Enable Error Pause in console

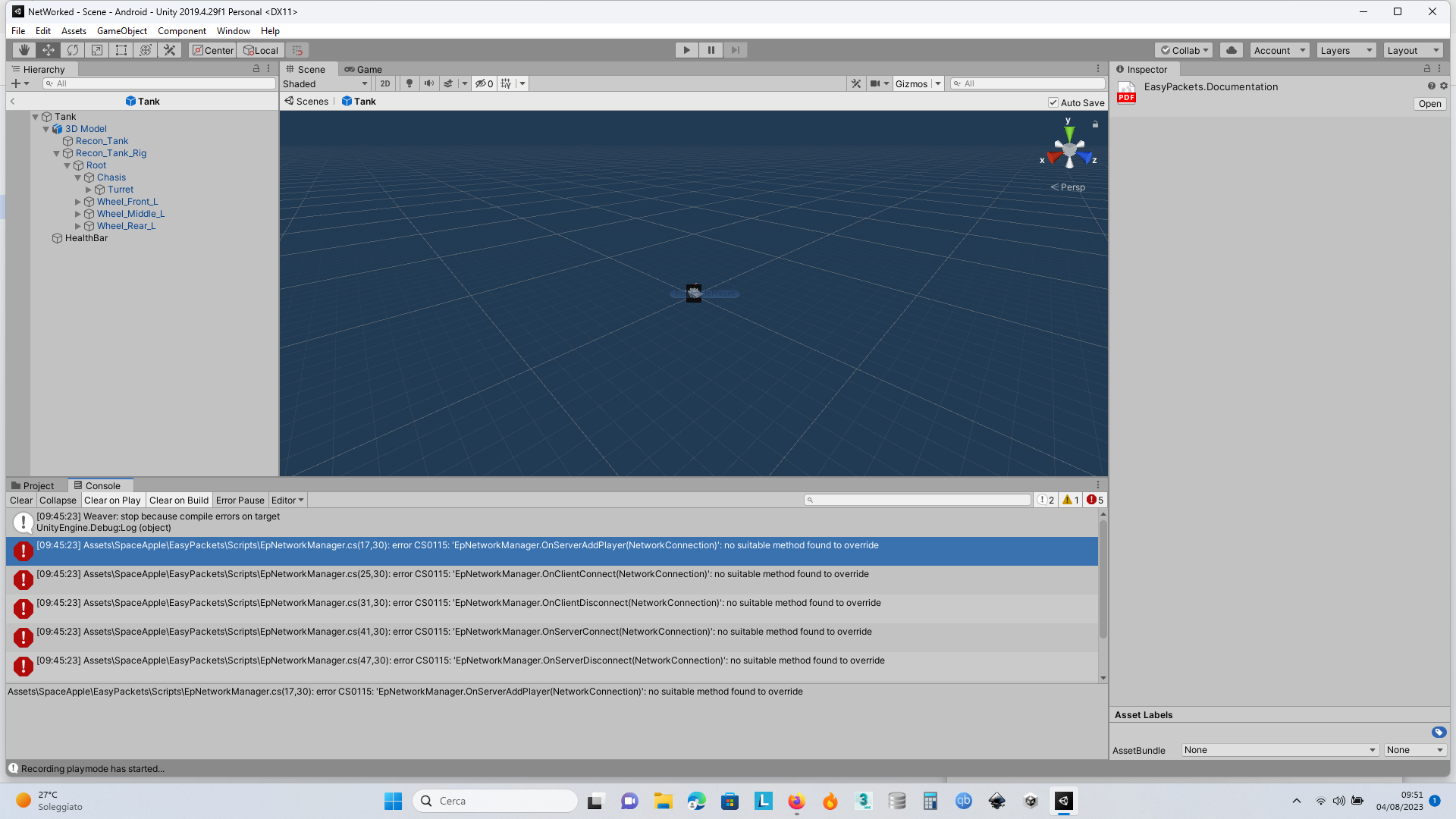pyautogui.click(x=240, y=500)
